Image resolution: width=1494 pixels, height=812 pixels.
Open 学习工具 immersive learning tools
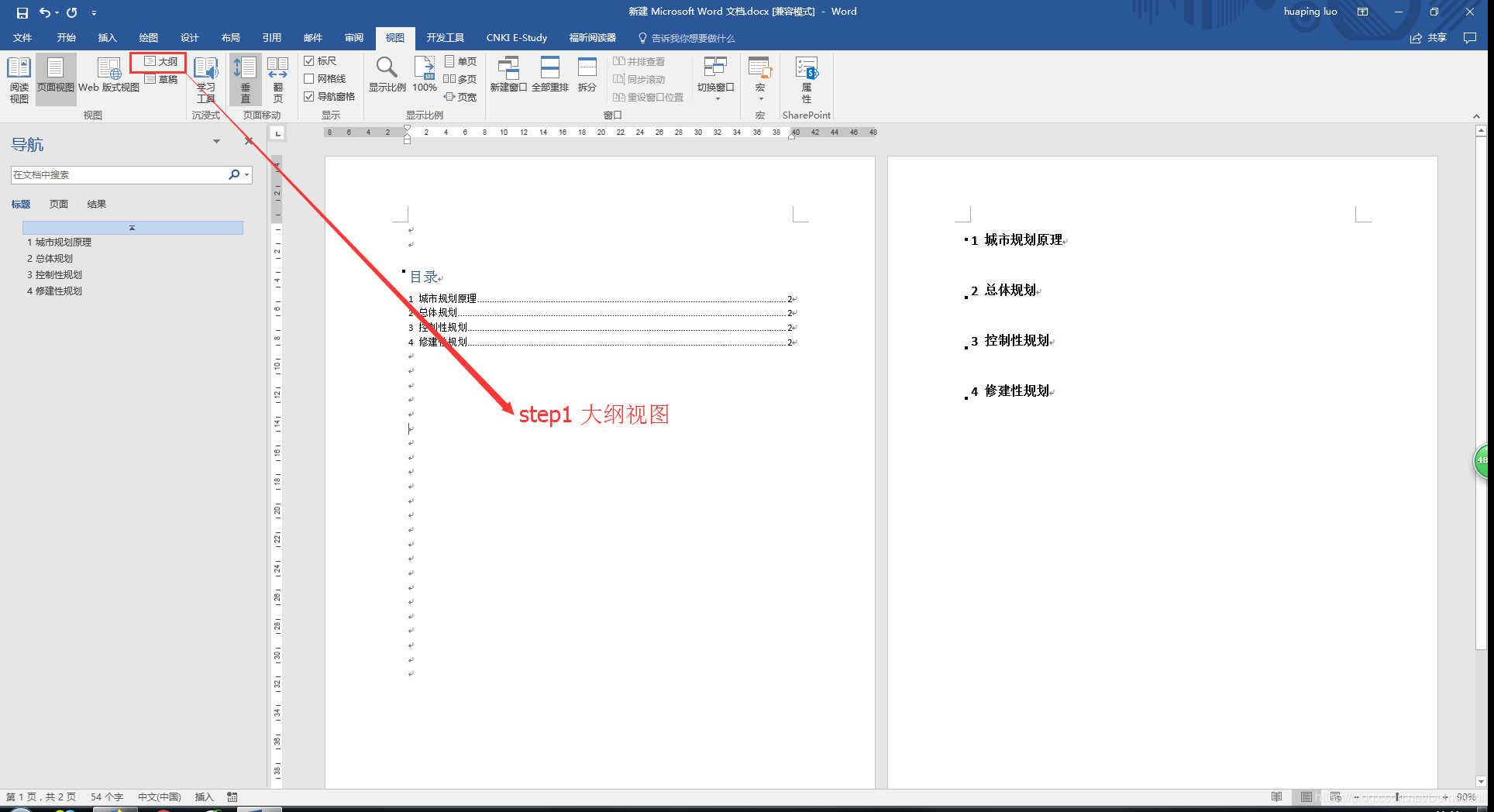[206, 80]
